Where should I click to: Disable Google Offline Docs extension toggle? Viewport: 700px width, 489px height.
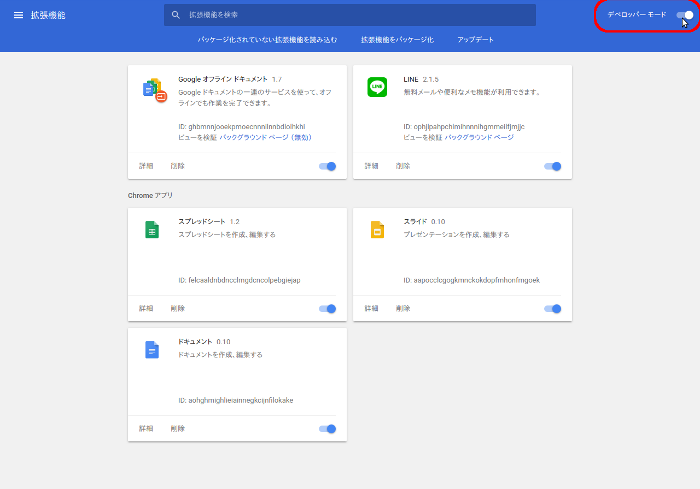click(x=328, y=166)
